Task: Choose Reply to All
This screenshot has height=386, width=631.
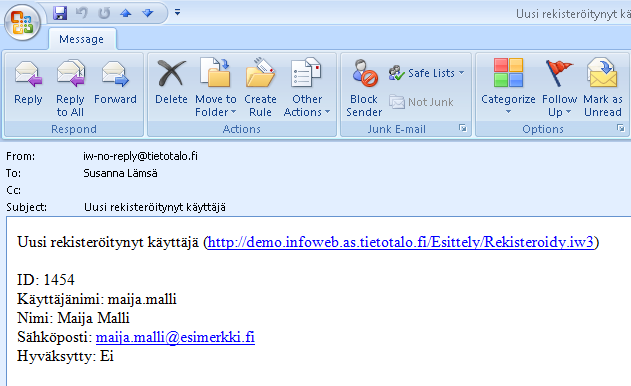Action: 70,88
